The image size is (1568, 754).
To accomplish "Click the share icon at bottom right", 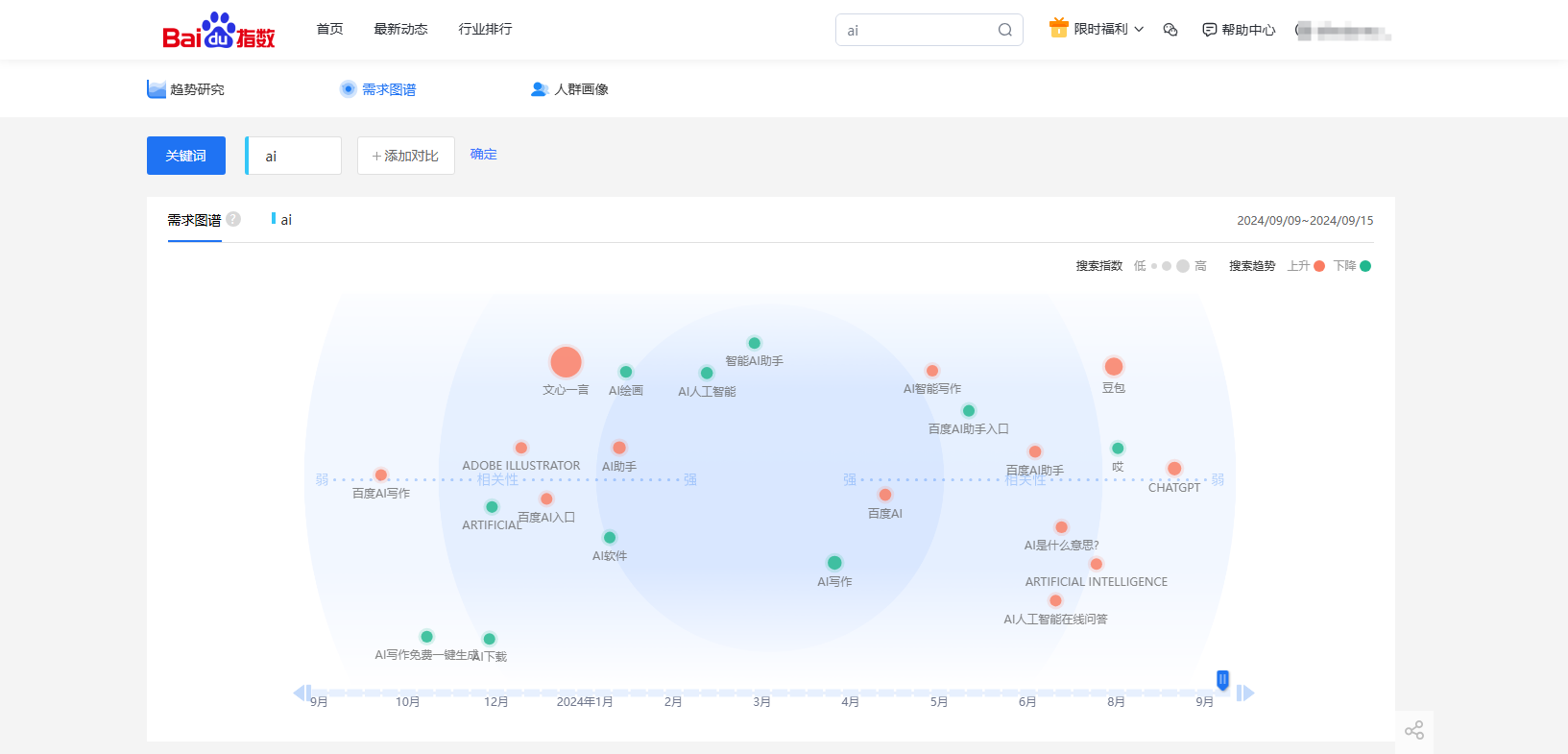I will click(x=1413, y=731).
